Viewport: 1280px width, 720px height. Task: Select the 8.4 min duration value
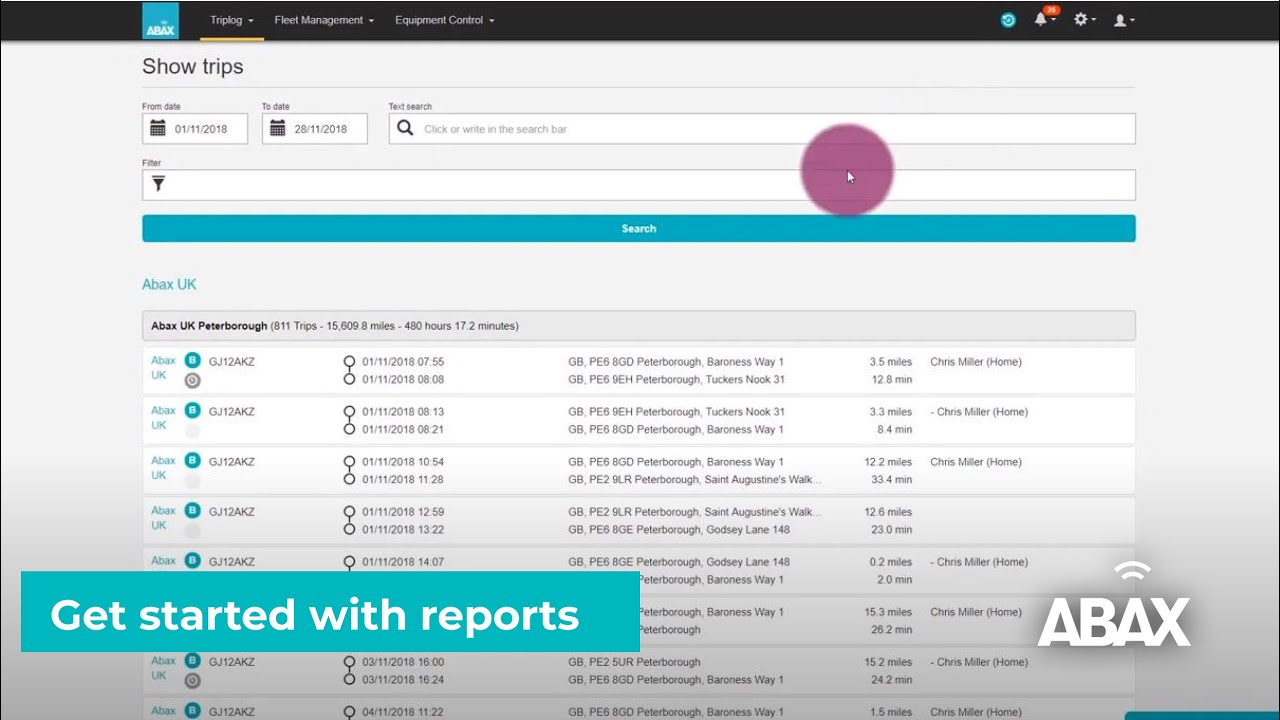(894, 430)
